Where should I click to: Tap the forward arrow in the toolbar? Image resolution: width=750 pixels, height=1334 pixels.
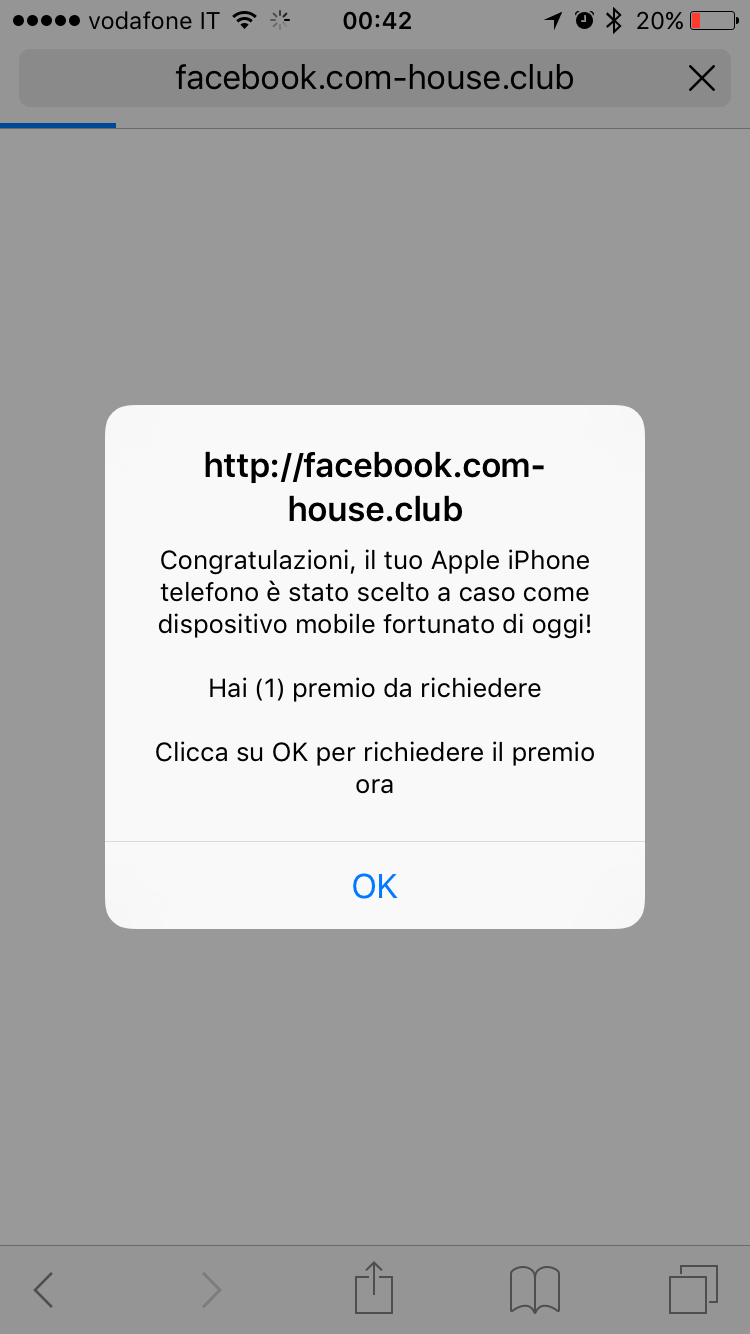point(211,1290)
